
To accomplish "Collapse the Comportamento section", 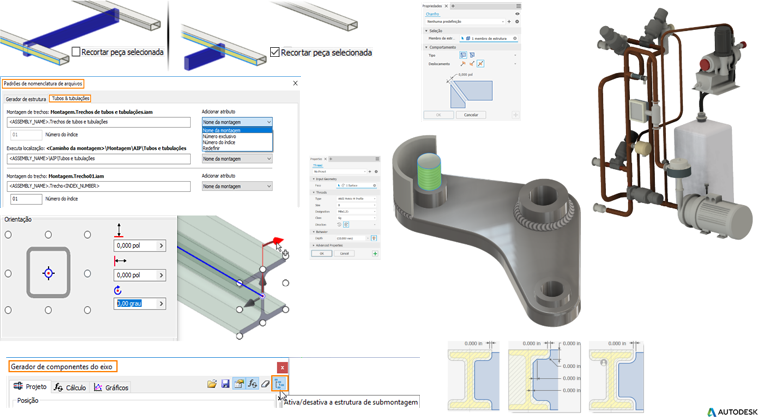I will tap(426, 47).
